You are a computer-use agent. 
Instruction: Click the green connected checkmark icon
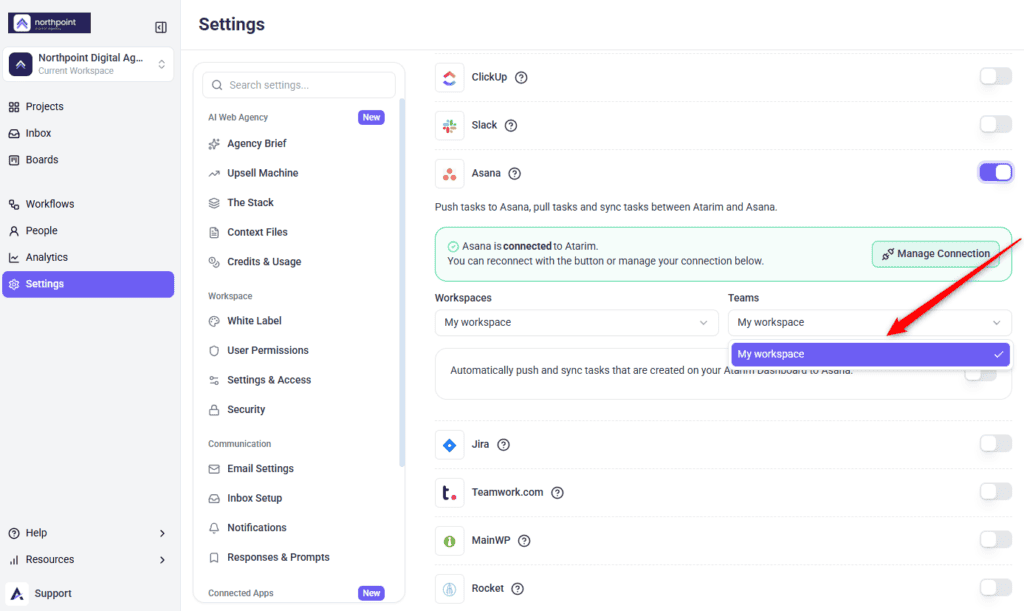click(453, 247)
